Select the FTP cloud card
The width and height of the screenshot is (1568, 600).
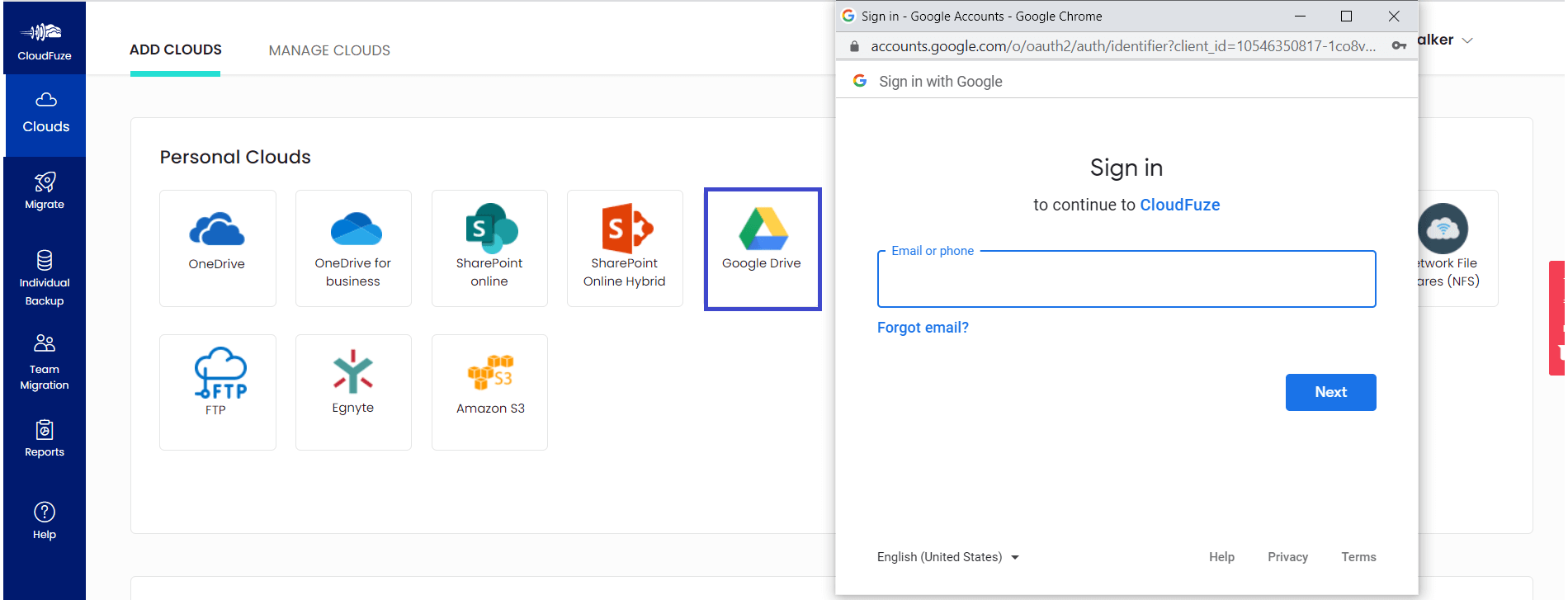pos(218,392)
